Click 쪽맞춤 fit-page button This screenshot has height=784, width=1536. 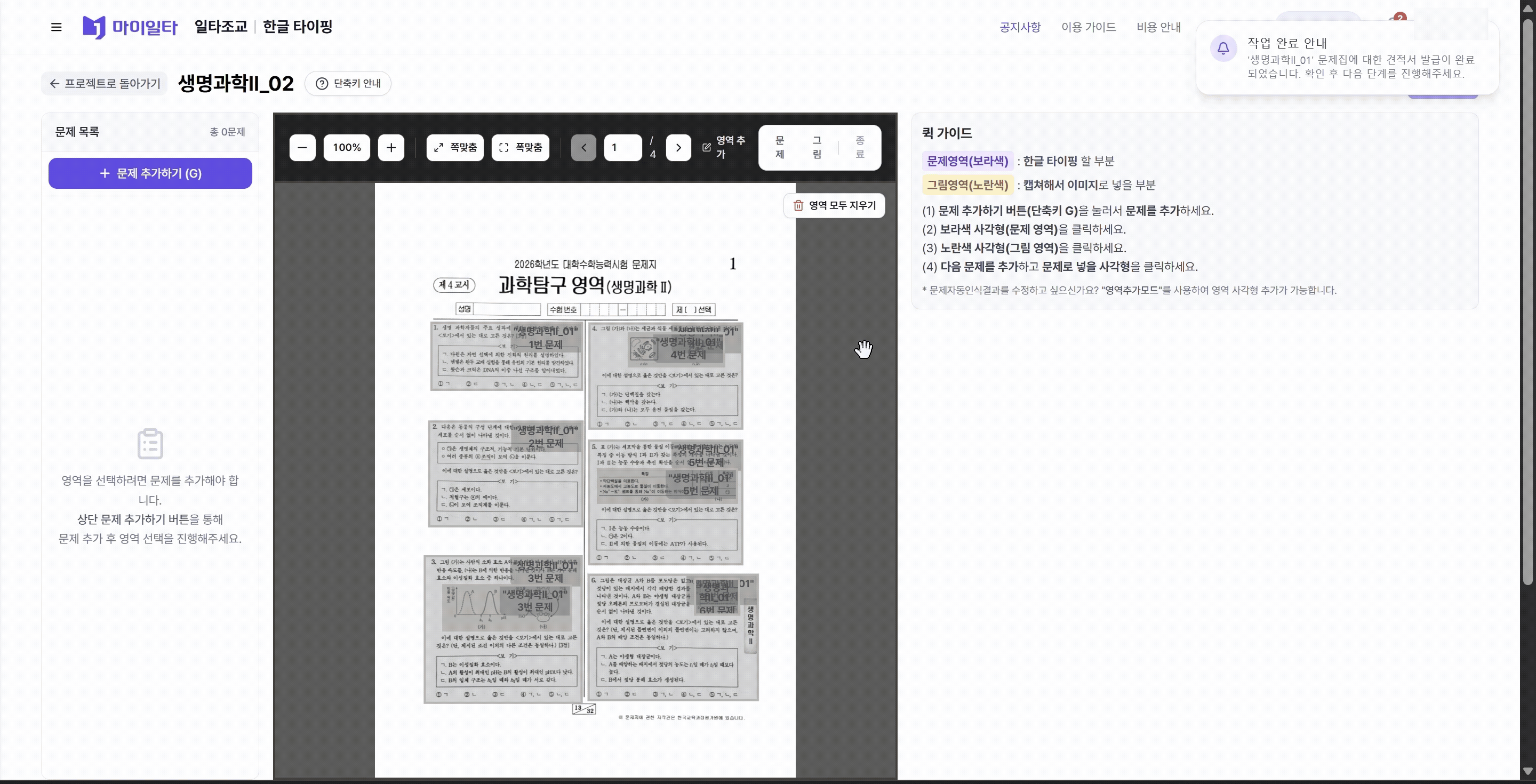pyautogui.click(x=455, y=148)
